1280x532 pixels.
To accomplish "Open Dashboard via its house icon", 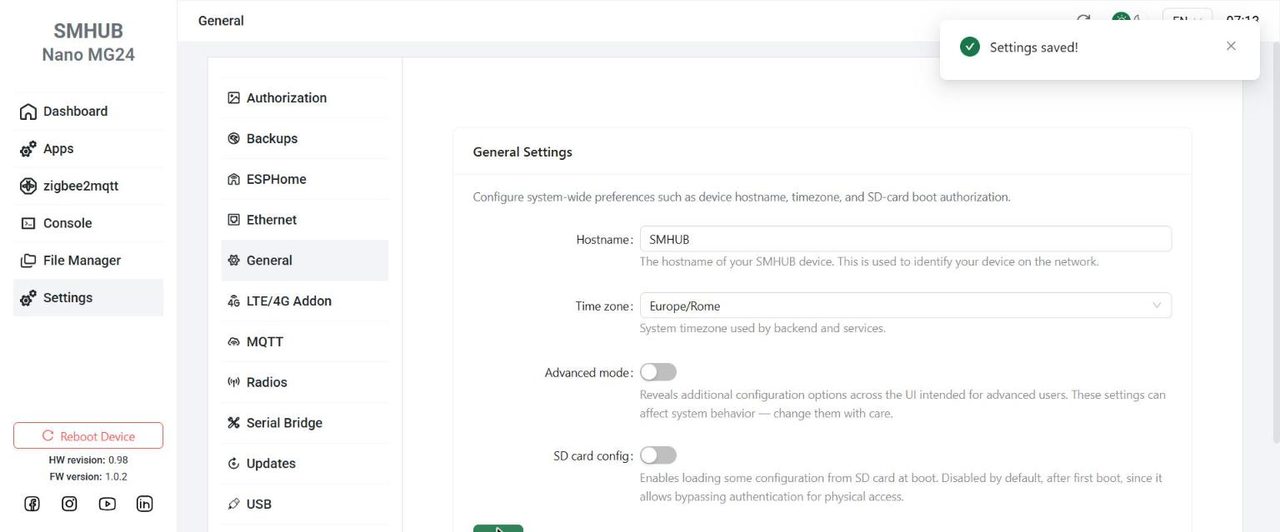I will click(x=28, y=112).
